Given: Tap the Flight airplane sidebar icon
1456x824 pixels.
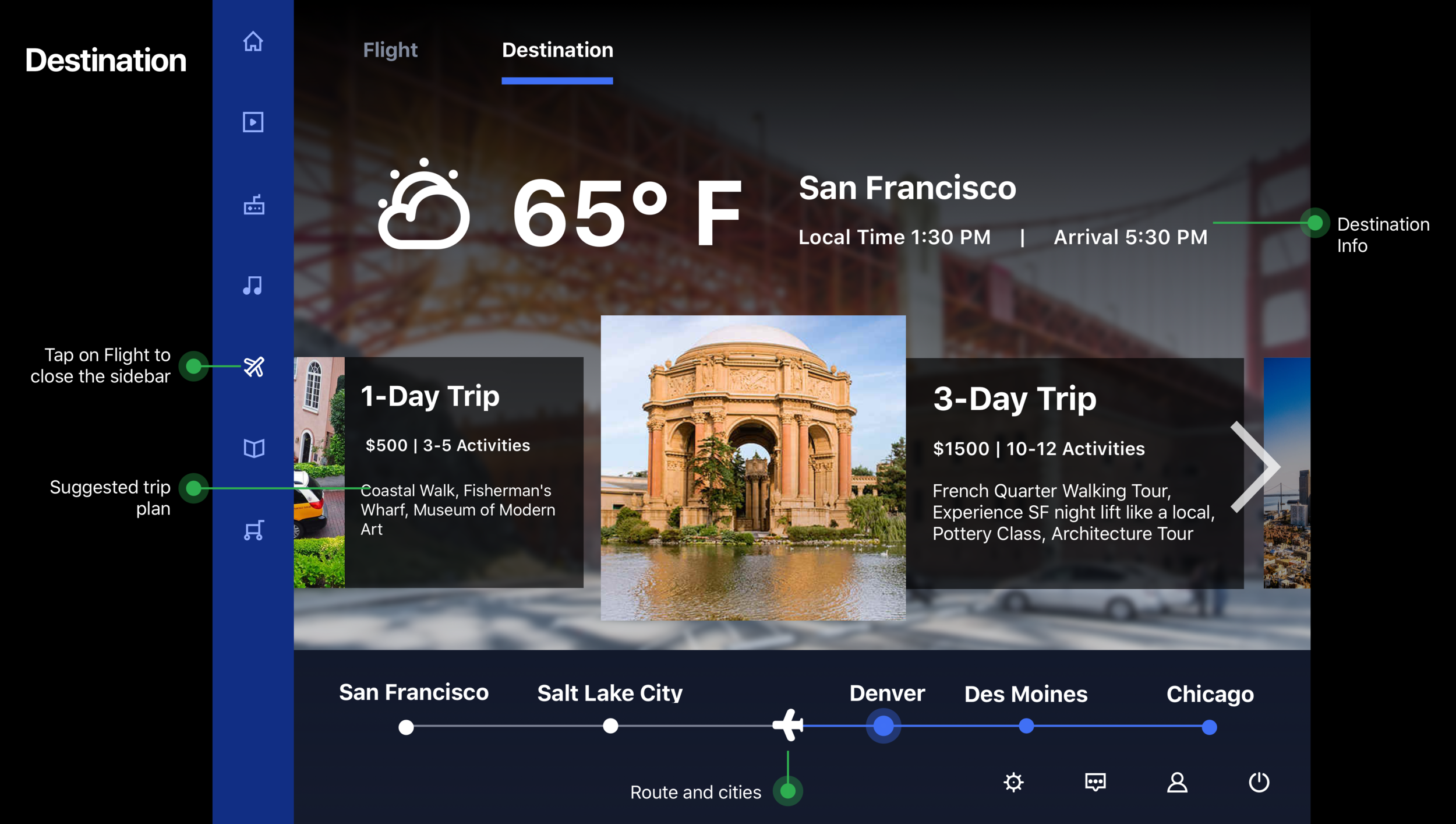Looking at the screenshot, I should coord(254,367).
